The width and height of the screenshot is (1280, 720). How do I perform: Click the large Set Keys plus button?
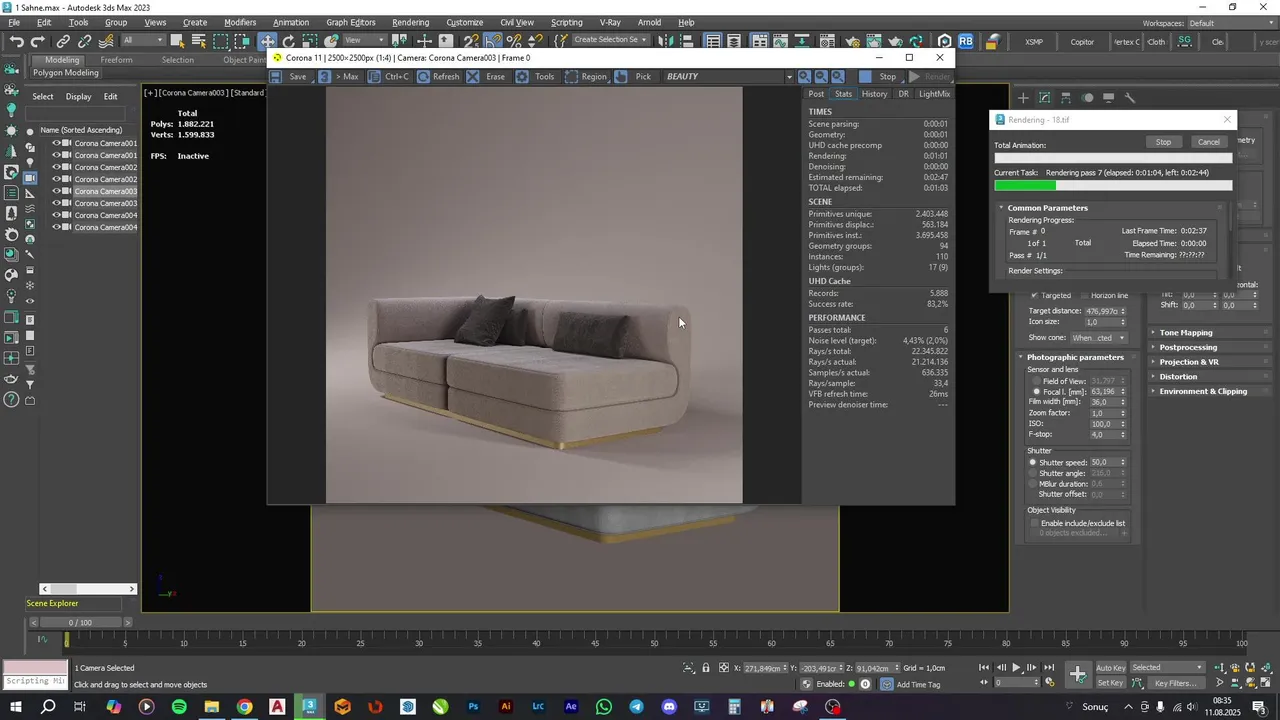[1078, 675]
